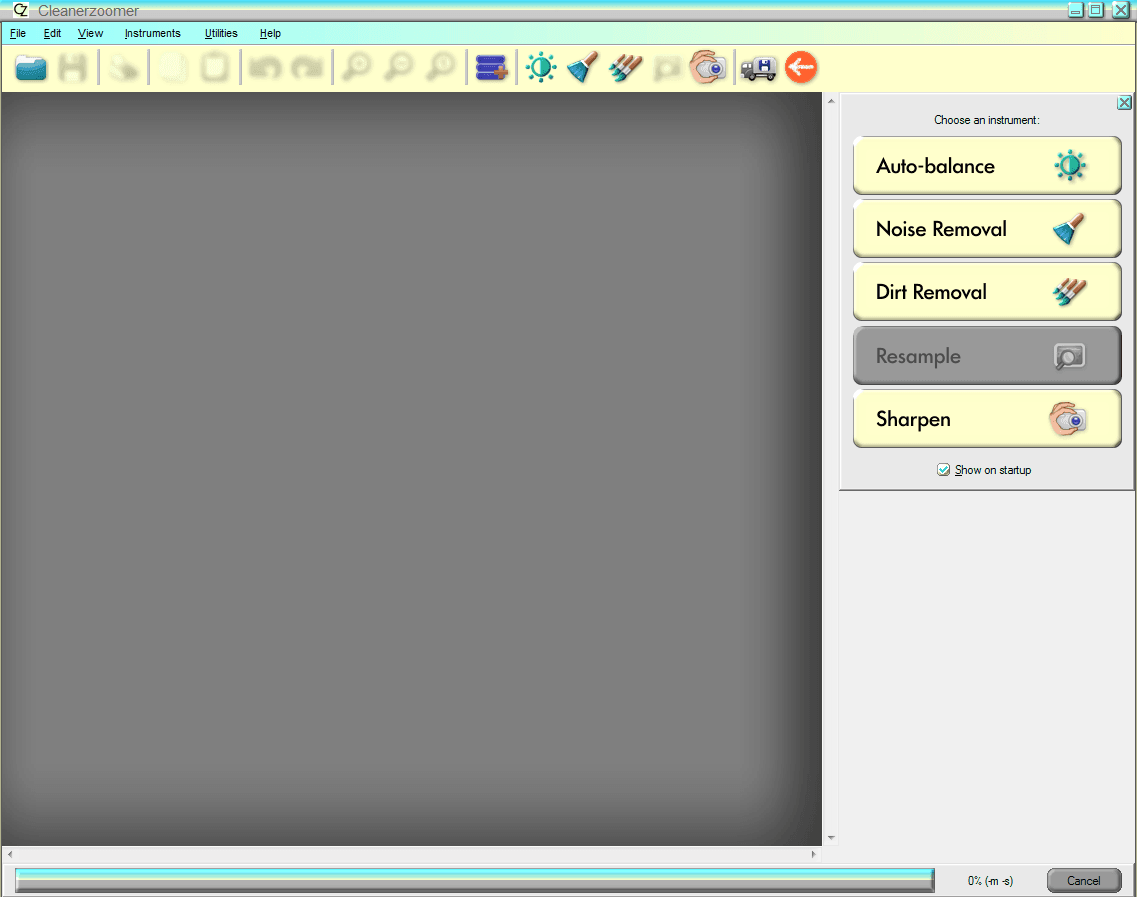Select Auto-balance sun icon in toolbar
1137x897 pixels.
[x=541, y=68]
